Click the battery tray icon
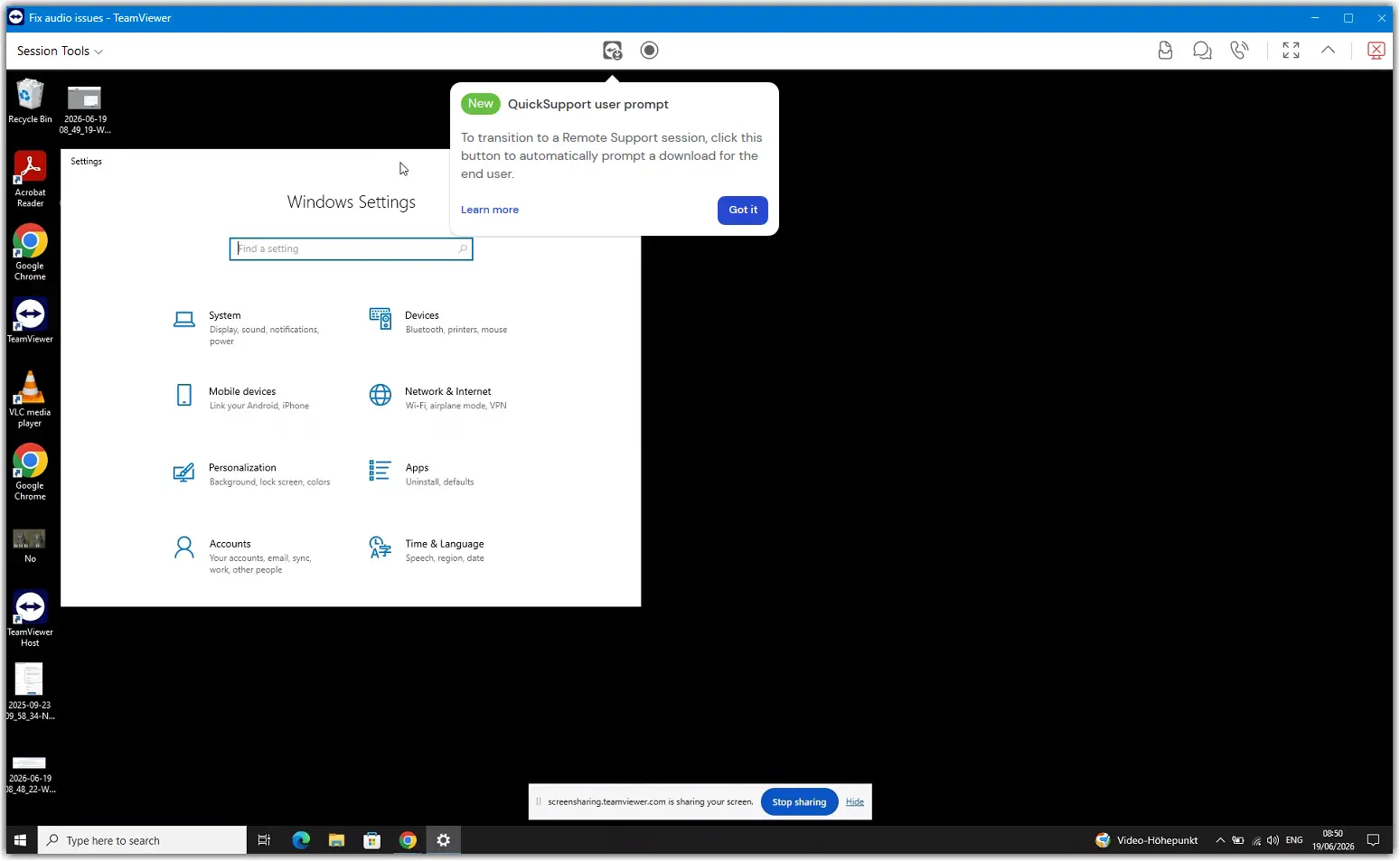1400x861 pixels. coord(1237,840)
